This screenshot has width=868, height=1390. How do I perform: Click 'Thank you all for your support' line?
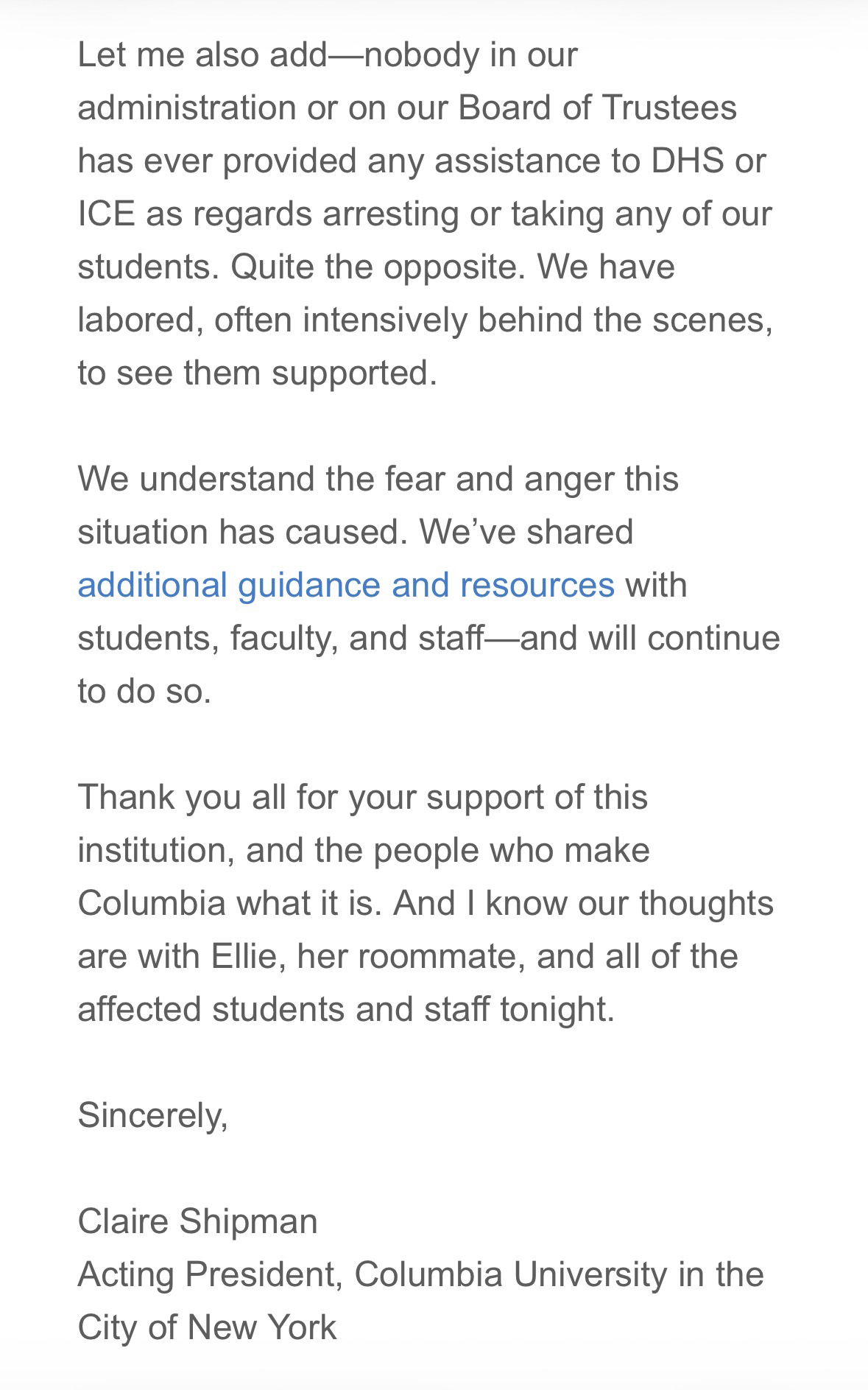click(362, 797)
